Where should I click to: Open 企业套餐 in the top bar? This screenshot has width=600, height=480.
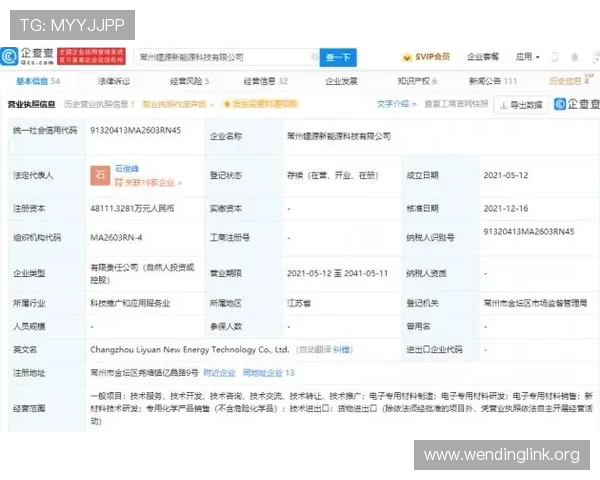(483, 57)
